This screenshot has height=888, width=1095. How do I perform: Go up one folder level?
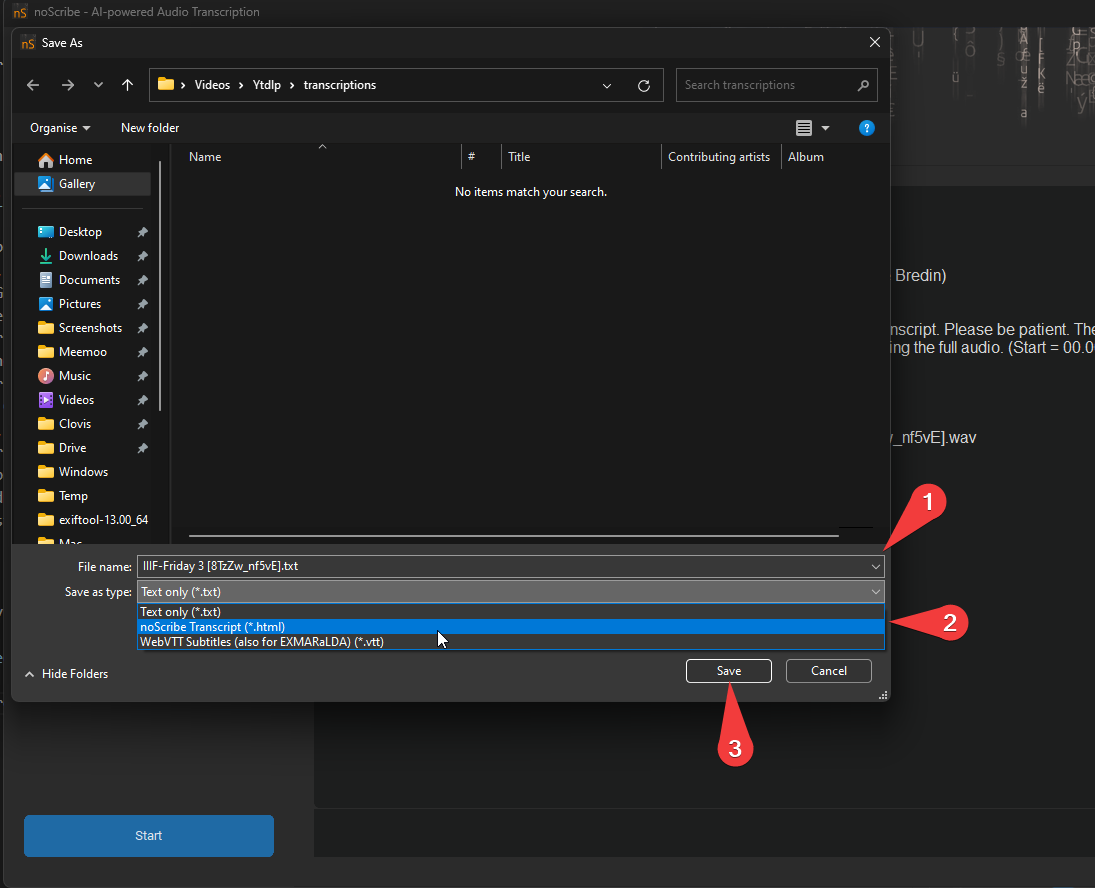click(x=127, y=86)
